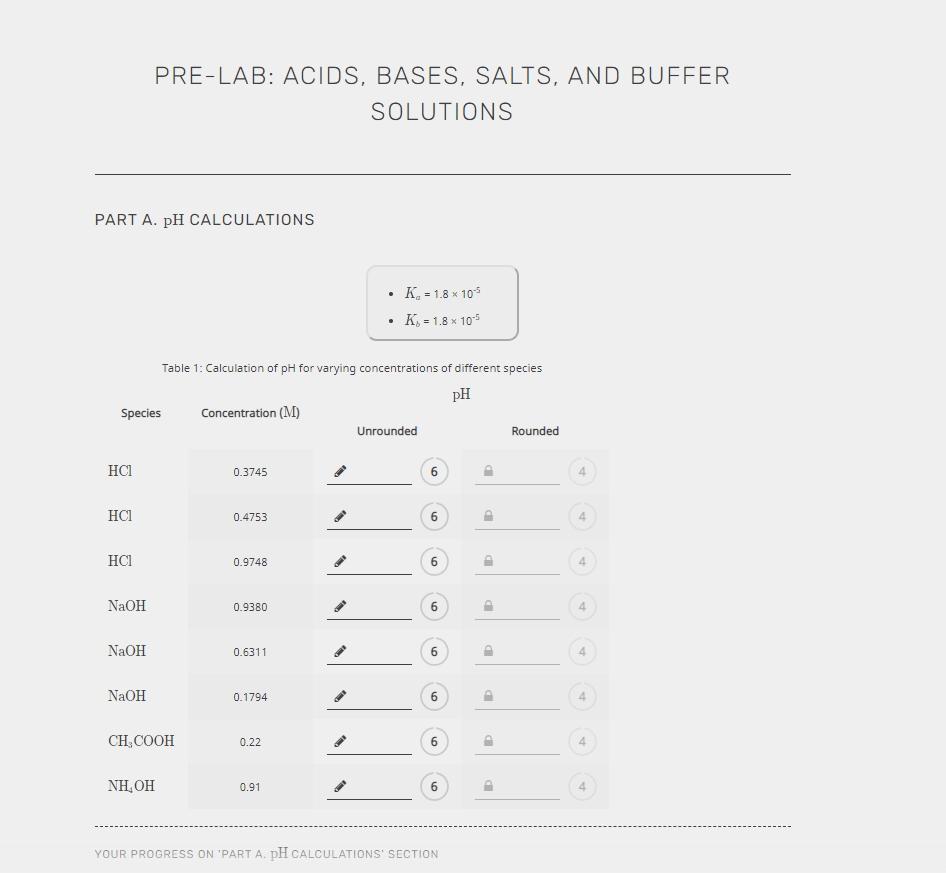Toggle the lock for NaOH 0.9380 rounded answer

click(488, 606)
